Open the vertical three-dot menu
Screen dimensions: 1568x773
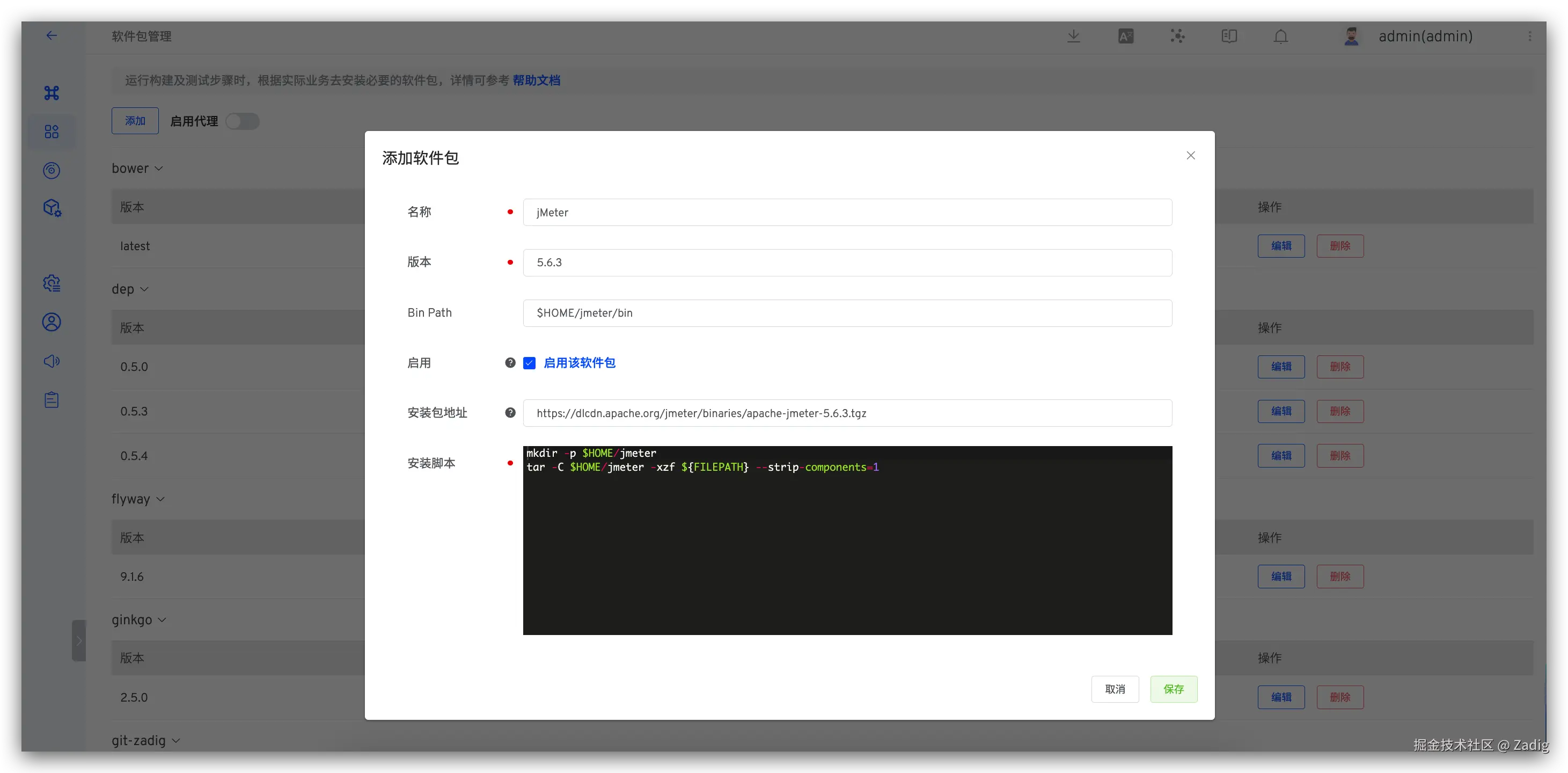tap(1530, 37)
